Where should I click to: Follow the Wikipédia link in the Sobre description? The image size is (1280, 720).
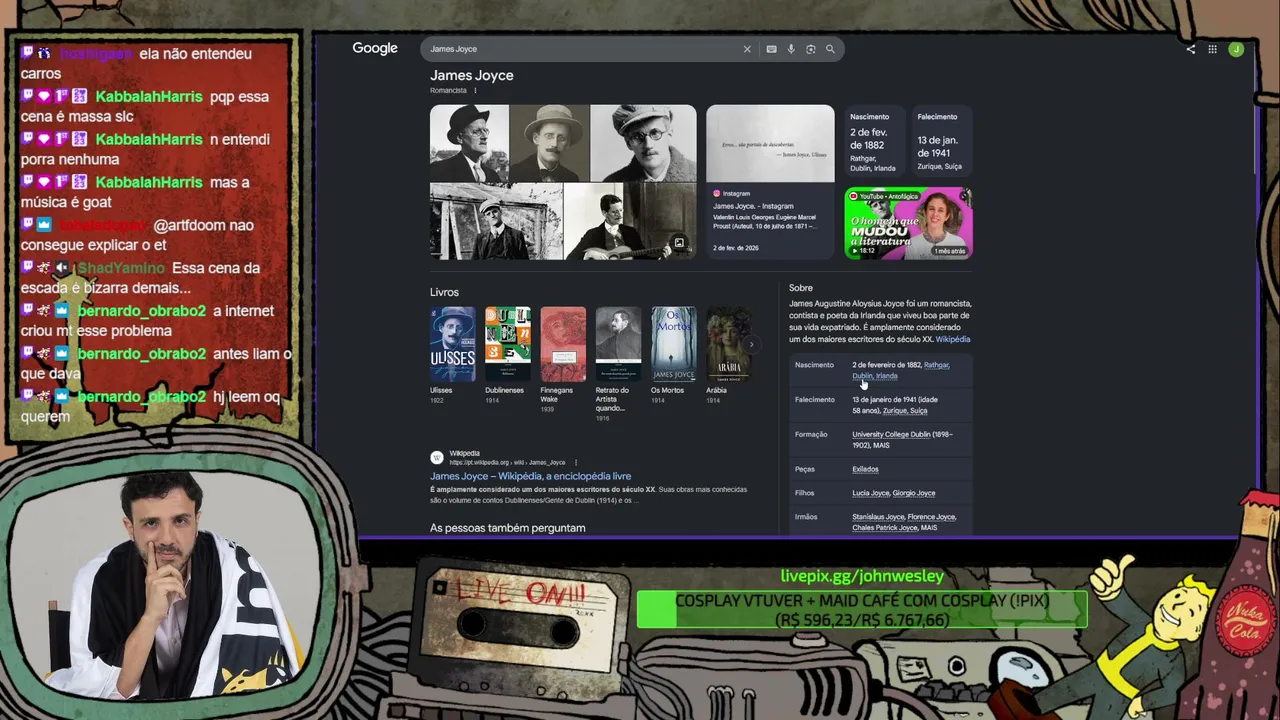953,339
